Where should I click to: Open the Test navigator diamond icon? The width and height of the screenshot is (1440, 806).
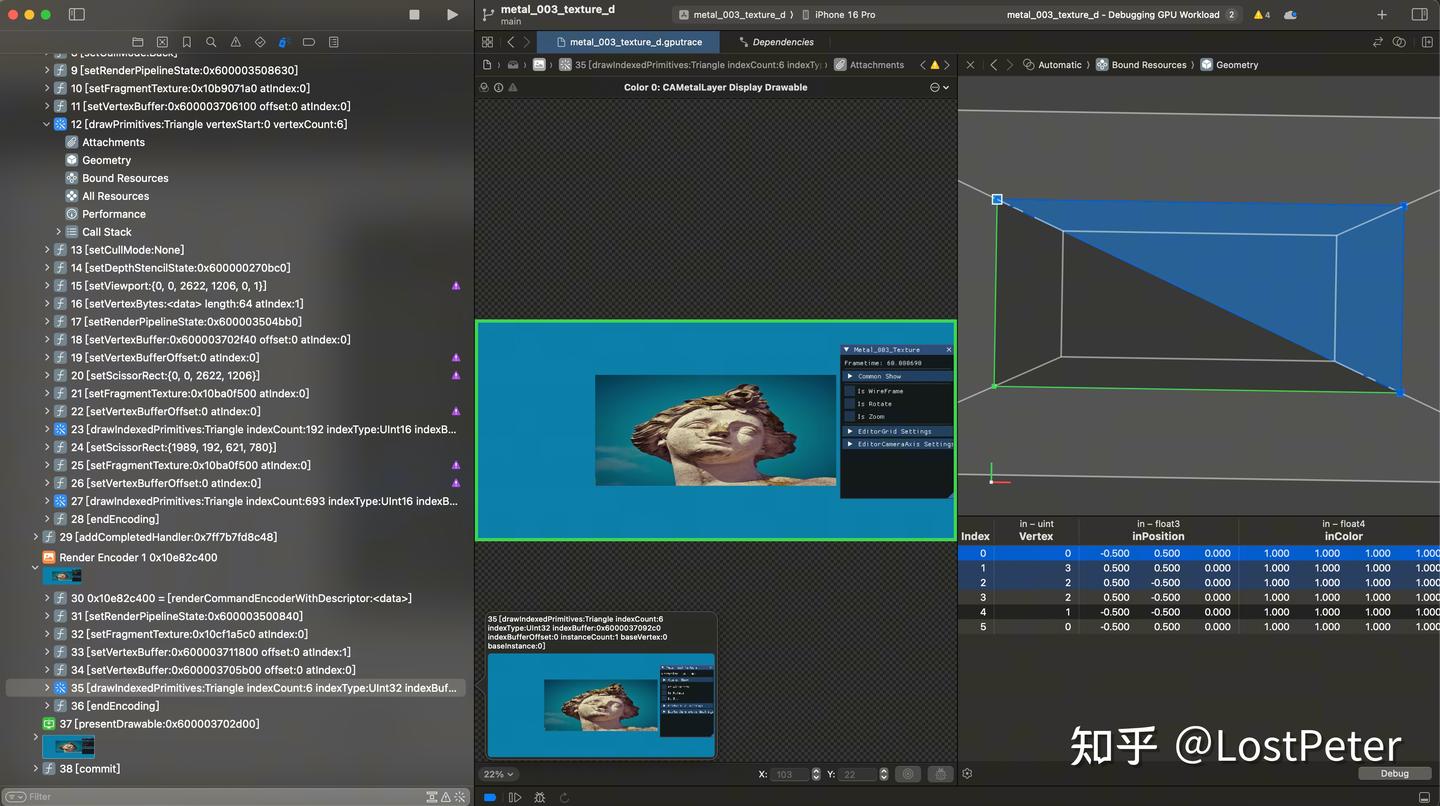tap(260, 42)
